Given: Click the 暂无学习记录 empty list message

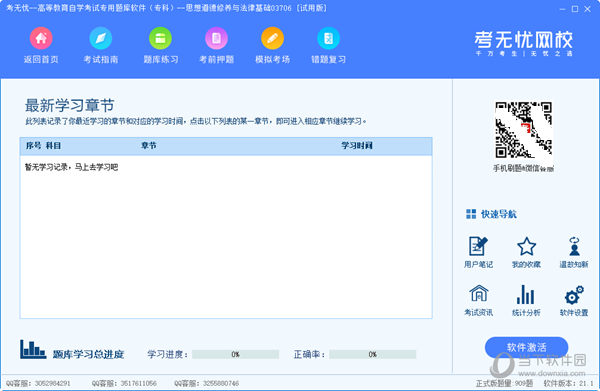Looking at the screenshot, I should (x=72, y=167).
